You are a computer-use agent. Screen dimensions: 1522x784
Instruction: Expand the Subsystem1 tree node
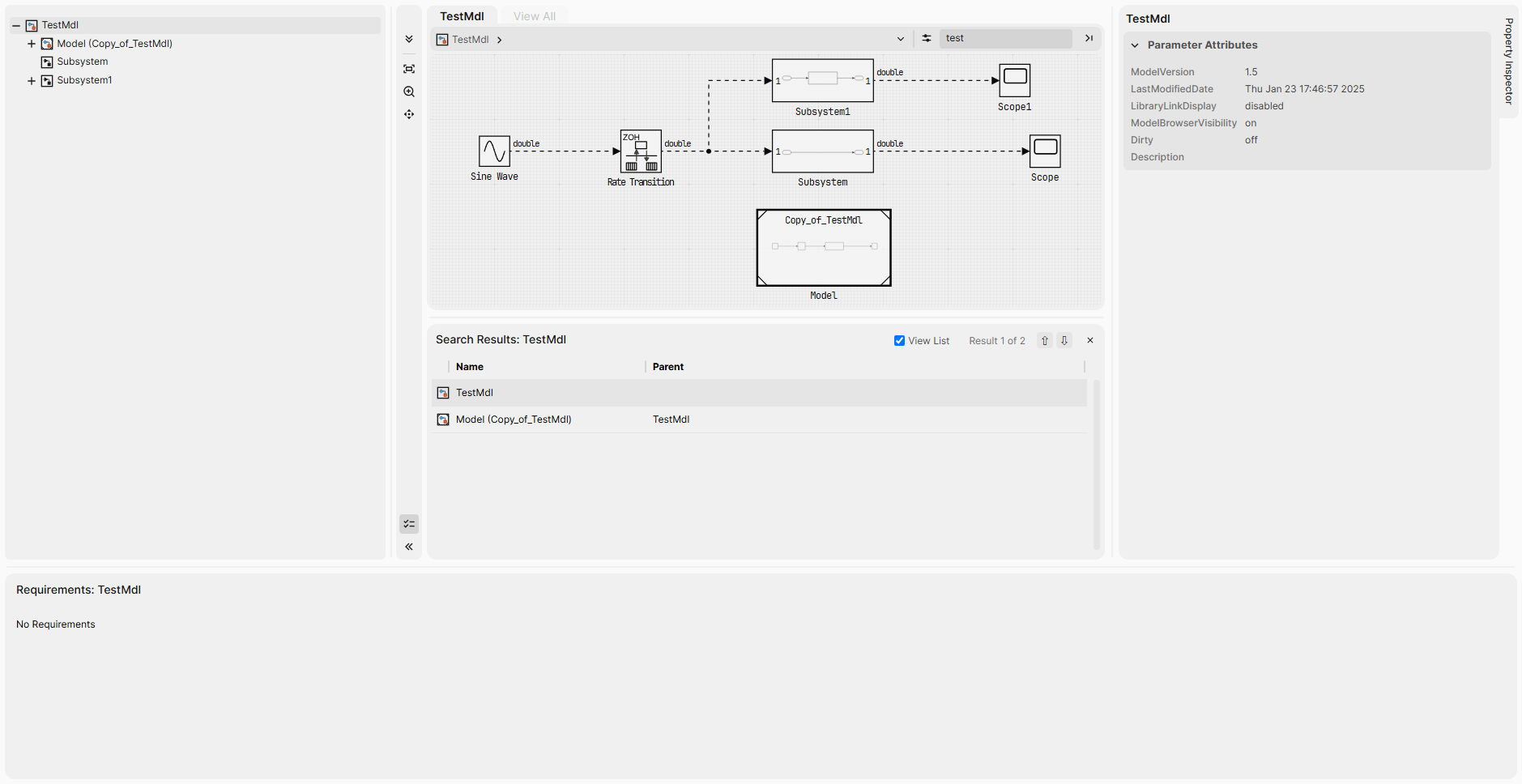click(32, 81)
